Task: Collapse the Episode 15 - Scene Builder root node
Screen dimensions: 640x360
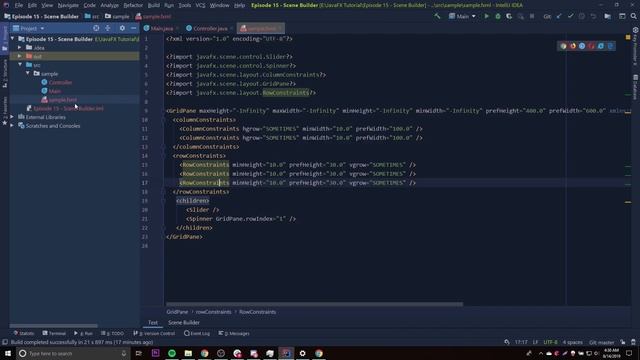Action: [12, 39]
